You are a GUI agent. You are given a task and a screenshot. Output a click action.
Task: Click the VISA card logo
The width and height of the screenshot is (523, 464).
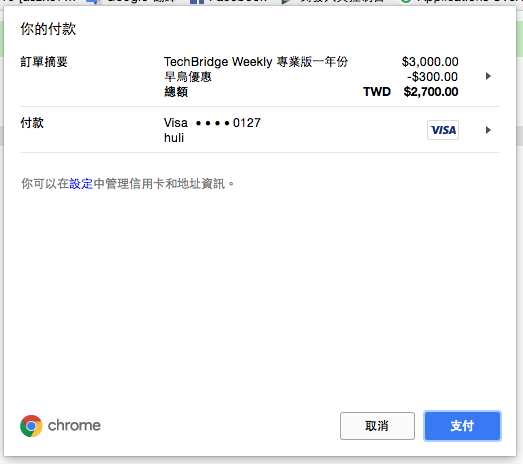point(443,130)
